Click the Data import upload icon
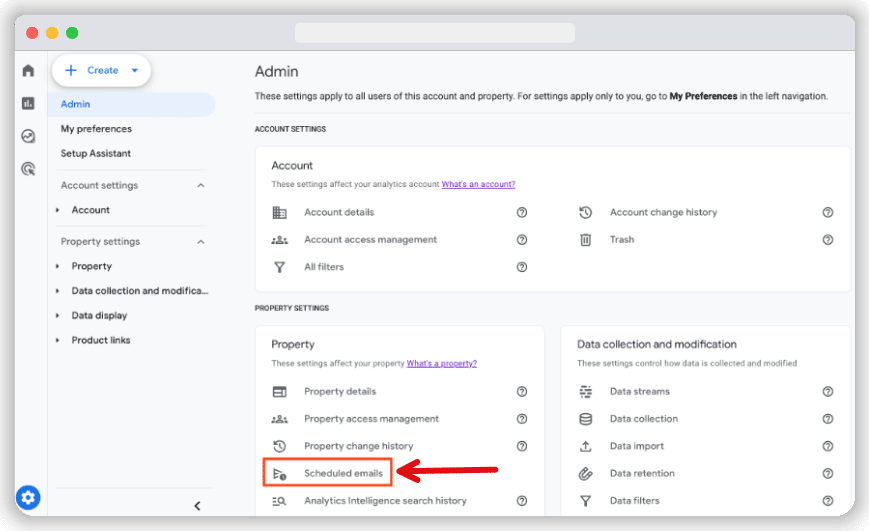This screenshot has height=531, width=869. pyautogui.click(x=585, y=446)
